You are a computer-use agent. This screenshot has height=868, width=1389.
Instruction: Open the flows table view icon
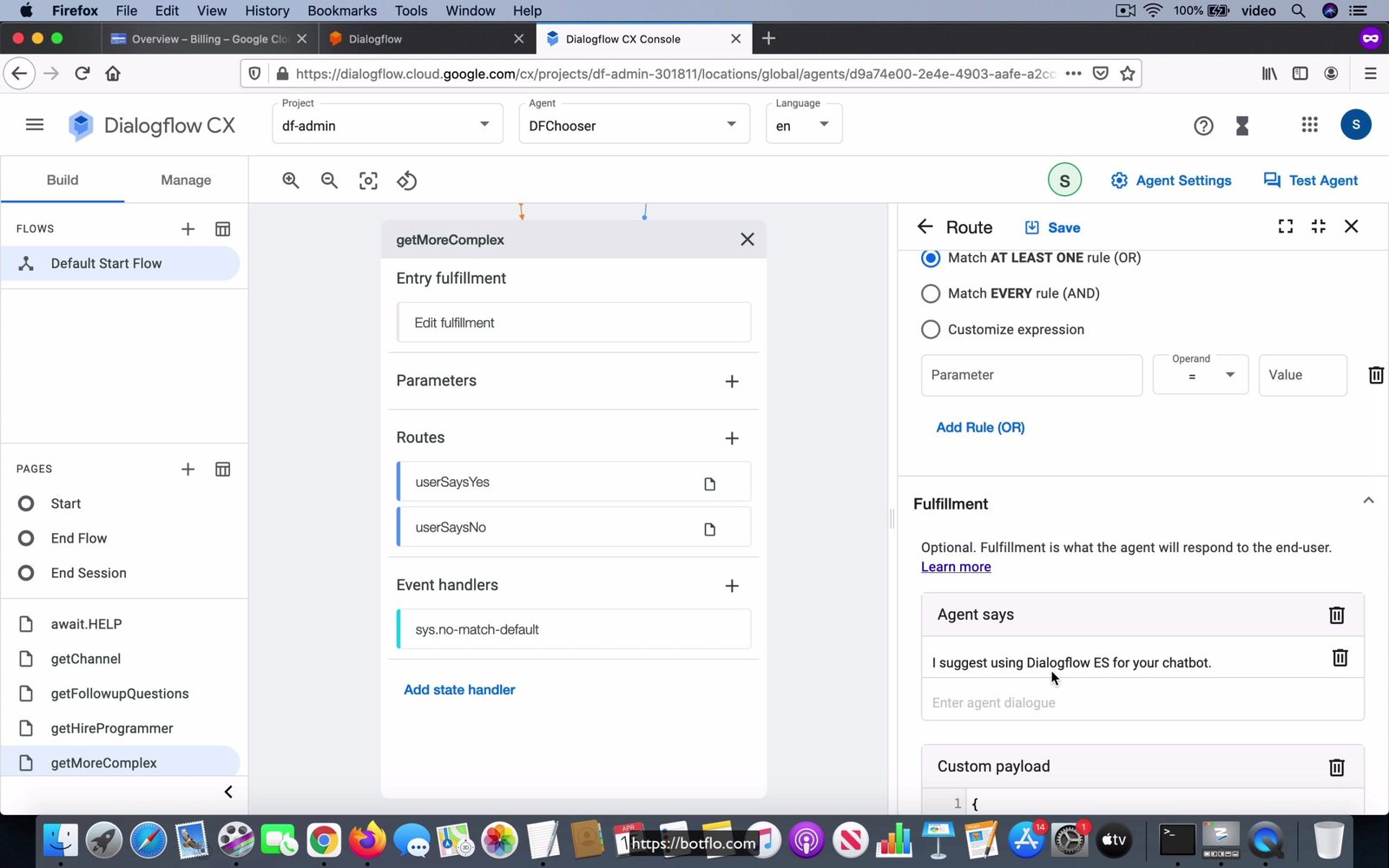coord(223,229)
